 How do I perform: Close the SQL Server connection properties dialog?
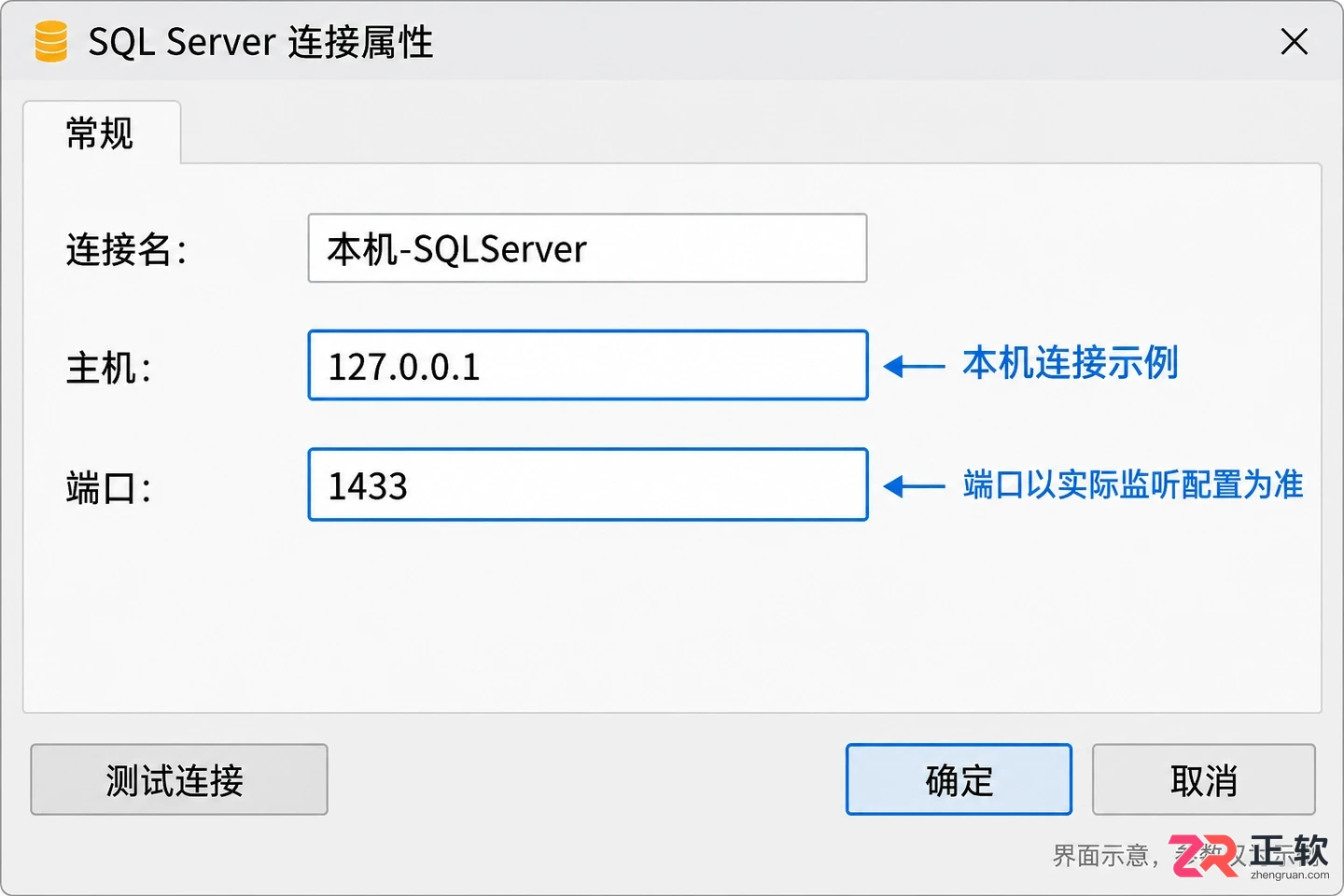click(x=1294, y=42)
